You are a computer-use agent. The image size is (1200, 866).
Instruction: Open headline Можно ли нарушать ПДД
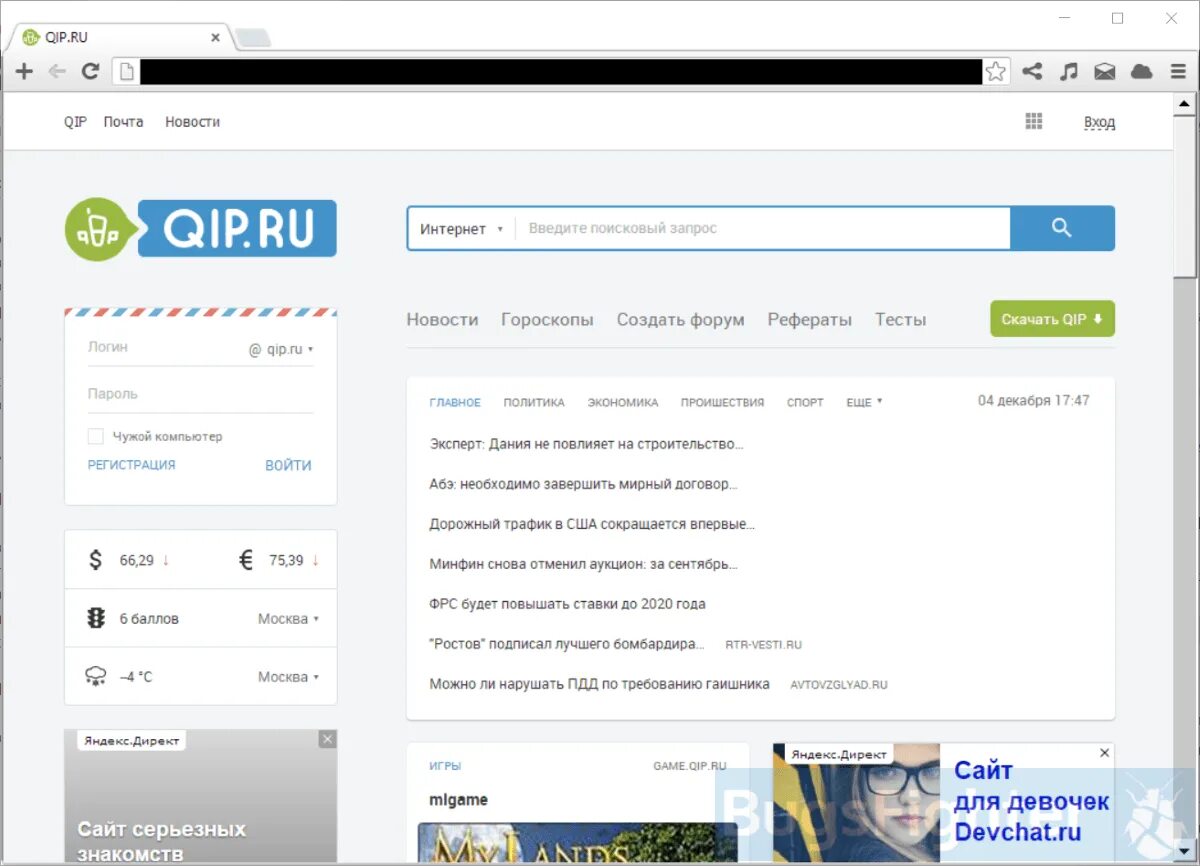click(x=599, y=684)
